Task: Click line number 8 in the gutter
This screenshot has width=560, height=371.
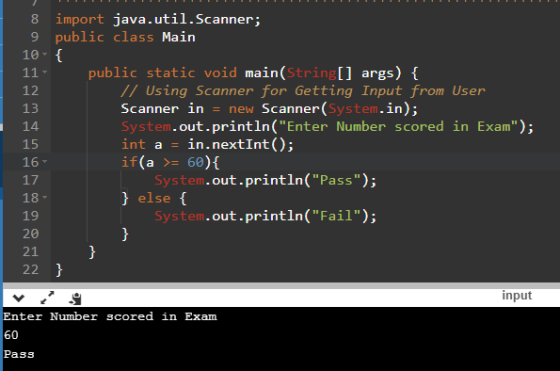Action: [35, 19]
